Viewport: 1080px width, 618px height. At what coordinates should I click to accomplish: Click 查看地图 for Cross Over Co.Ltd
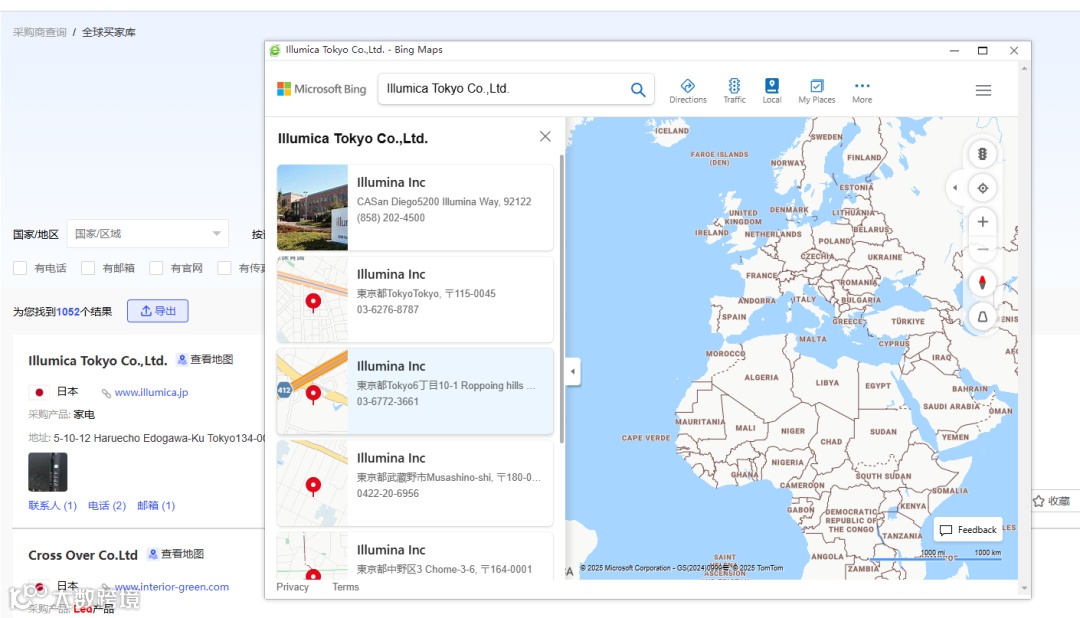click(x=176, y=554)
